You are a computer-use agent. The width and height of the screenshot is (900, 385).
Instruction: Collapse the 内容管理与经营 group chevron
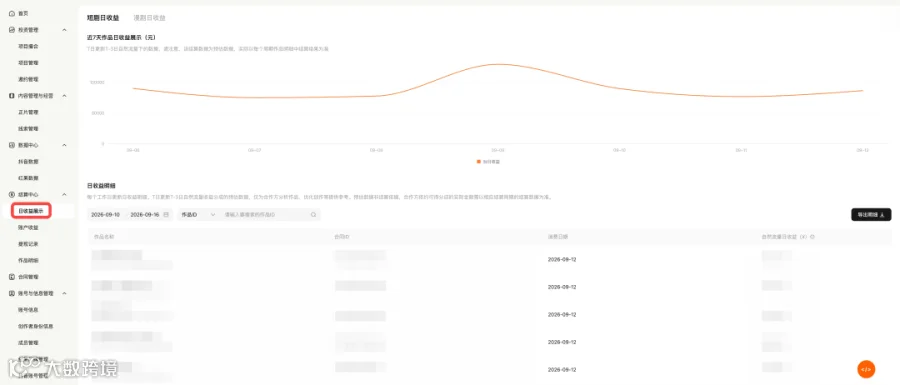[64, 95]
